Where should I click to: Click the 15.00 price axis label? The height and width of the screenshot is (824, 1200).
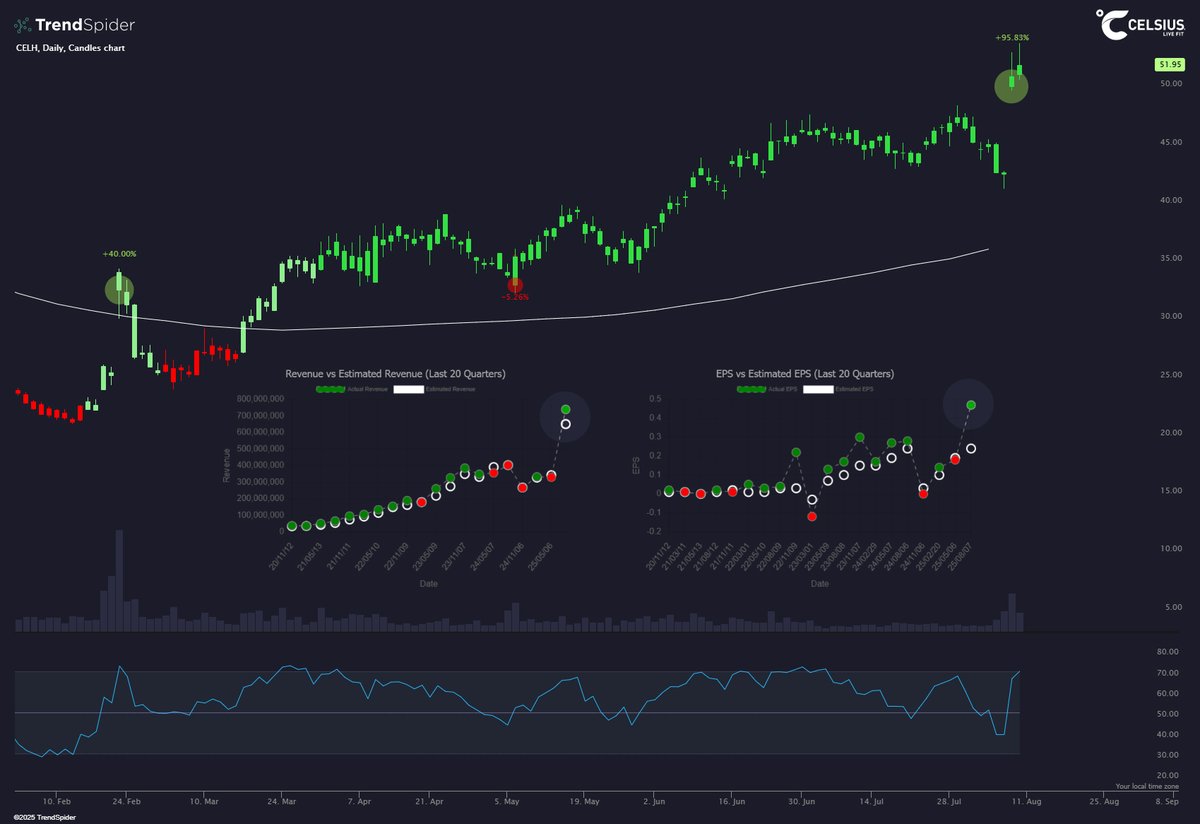tap(1170, 490)
